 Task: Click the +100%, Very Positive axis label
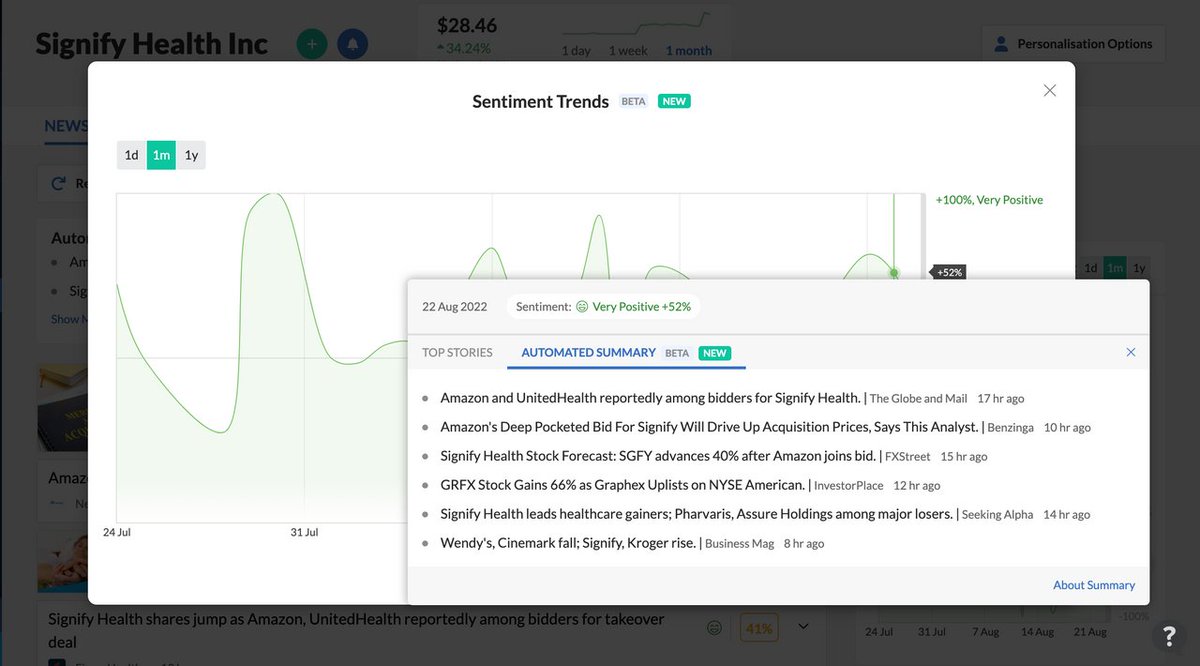989,200
